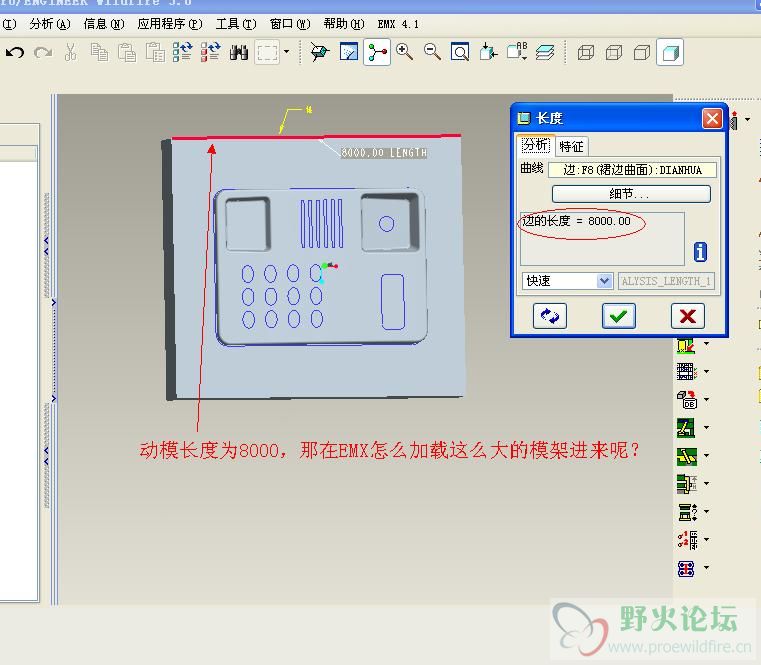Click the EMX numbered list icon

pyautogui.click(x=687, y=540)
